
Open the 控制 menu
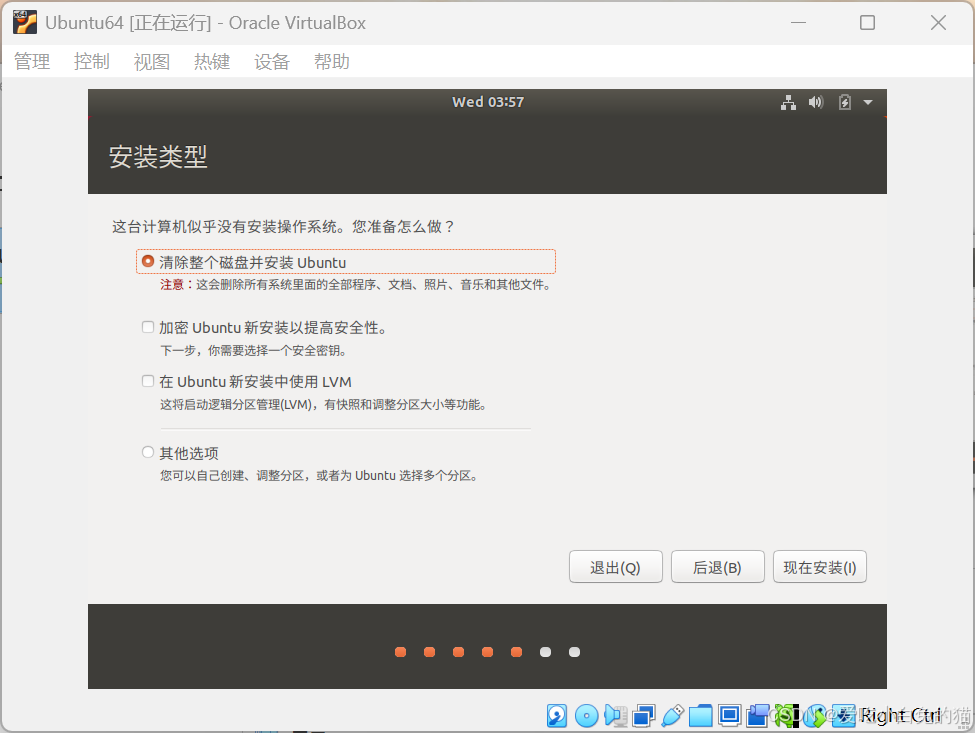[92, 62]
